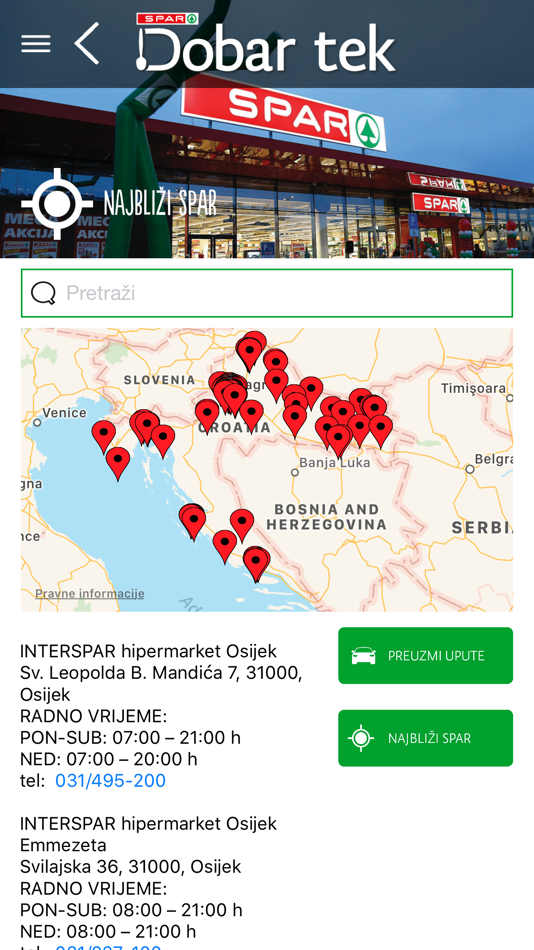Tap the crosshair icon beside Najbliži Spar banner
Screen dimensions: 534x950
click(x=57, y=204)
